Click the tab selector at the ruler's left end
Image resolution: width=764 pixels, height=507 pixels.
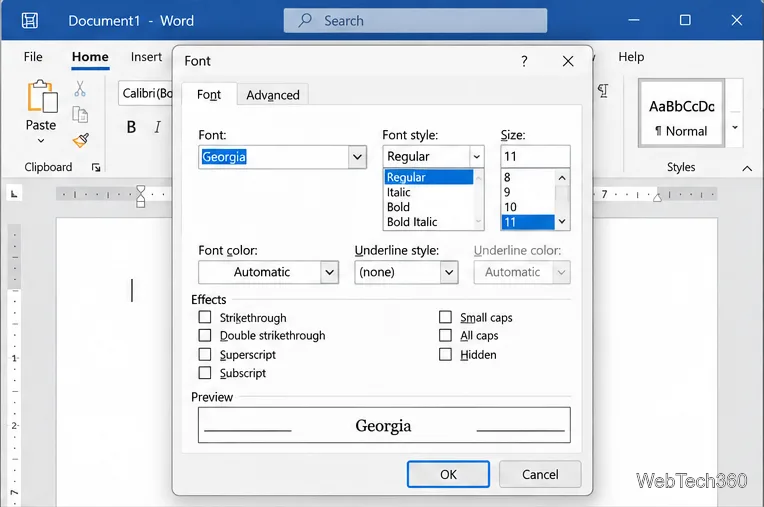(14, 194)
